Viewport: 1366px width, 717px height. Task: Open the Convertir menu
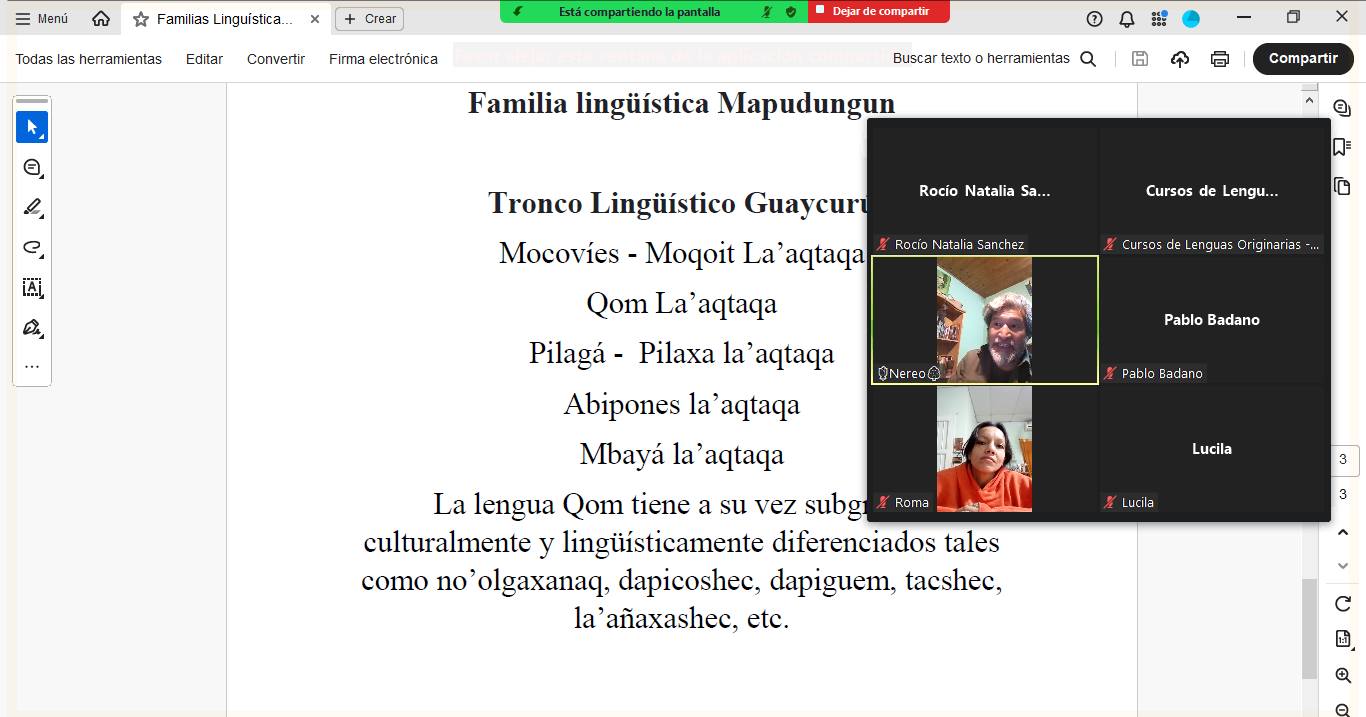click(275, 59)
